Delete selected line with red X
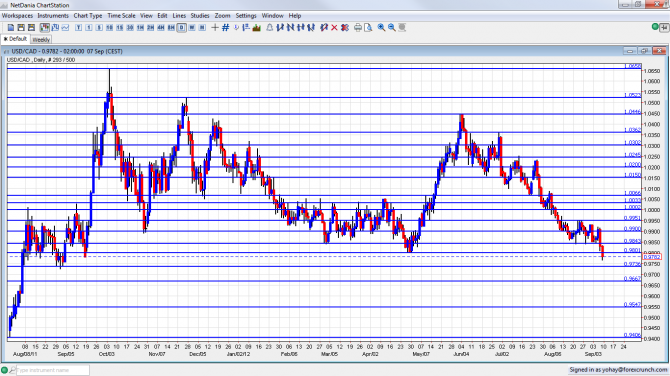The image size is (670, 376). click(334, 28)
